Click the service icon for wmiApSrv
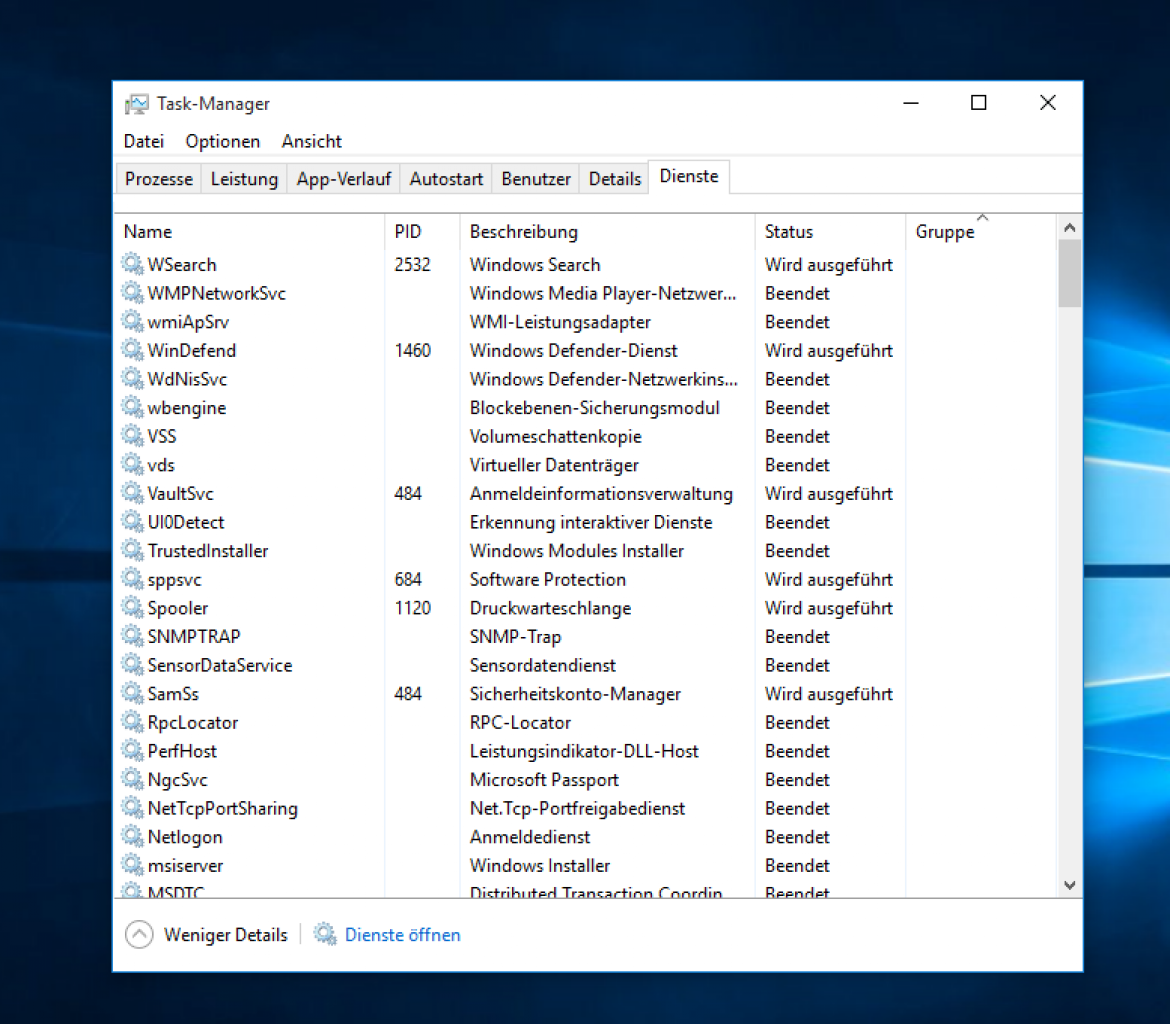The height and width of the screenshot is (1024, 1170). 132,321
